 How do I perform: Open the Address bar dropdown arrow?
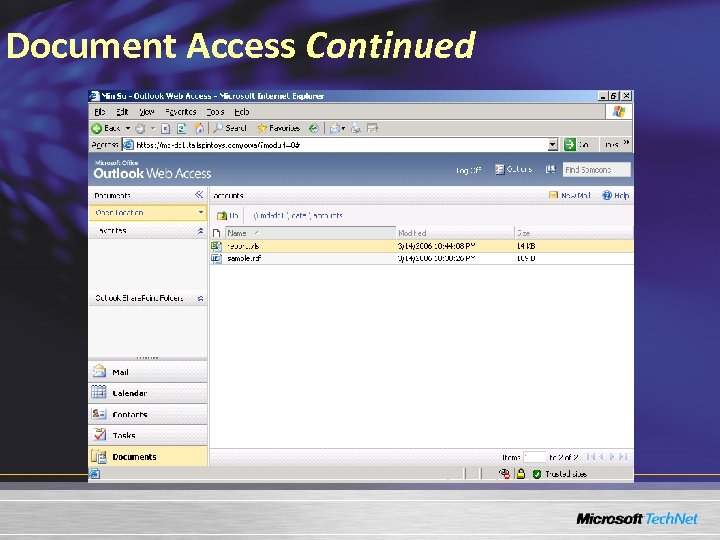click(553, 145)
